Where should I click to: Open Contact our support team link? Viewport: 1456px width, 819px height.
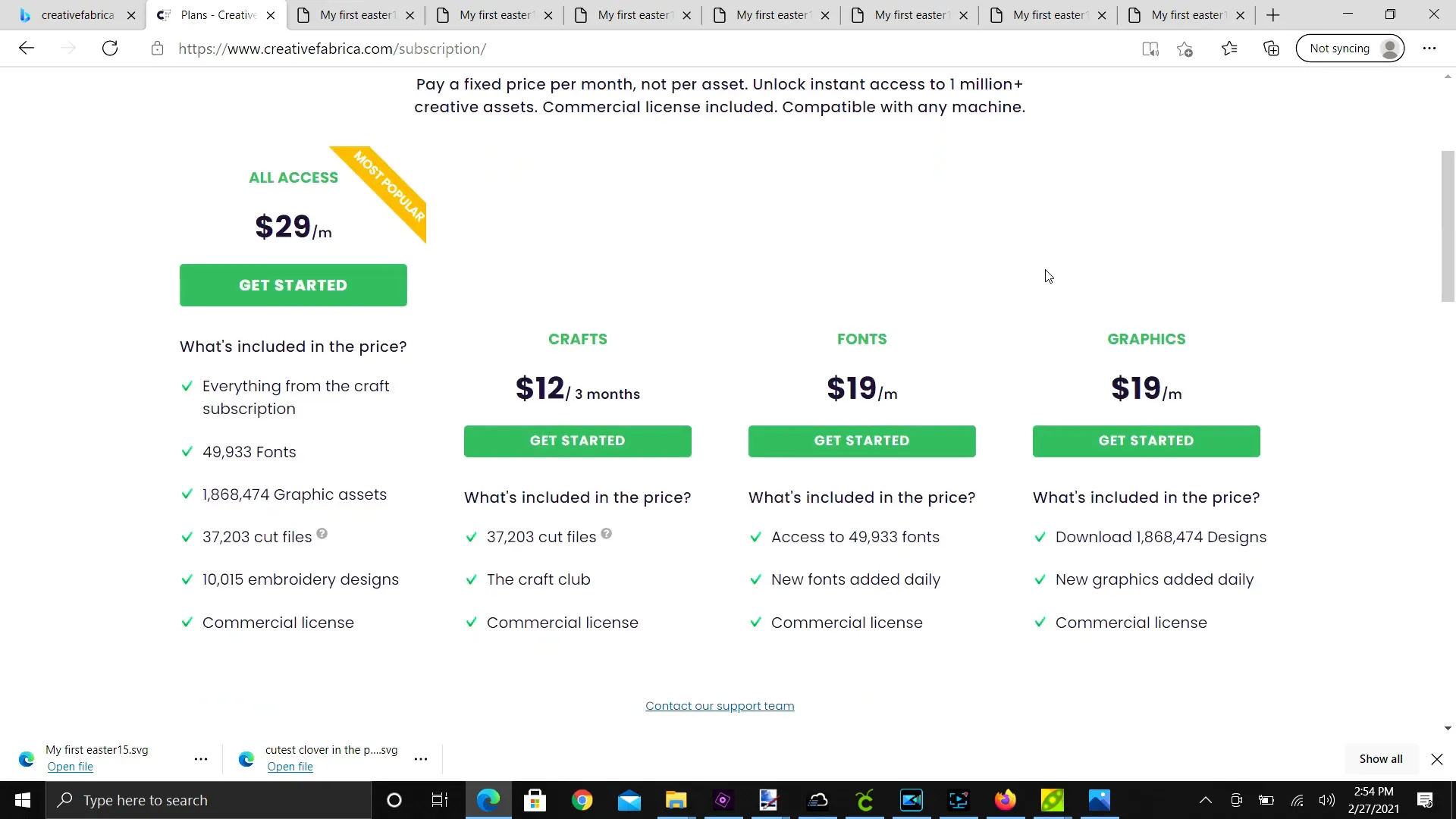(x=719, y=705)
